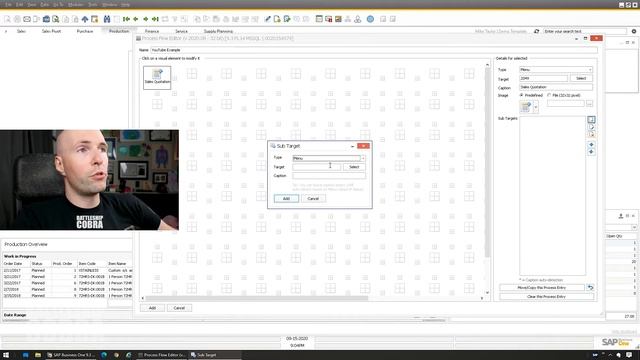The width and height of the screenshot is (640, 360).
Task: Open Type dropdown in Details for selected
Action: [590, 70]
